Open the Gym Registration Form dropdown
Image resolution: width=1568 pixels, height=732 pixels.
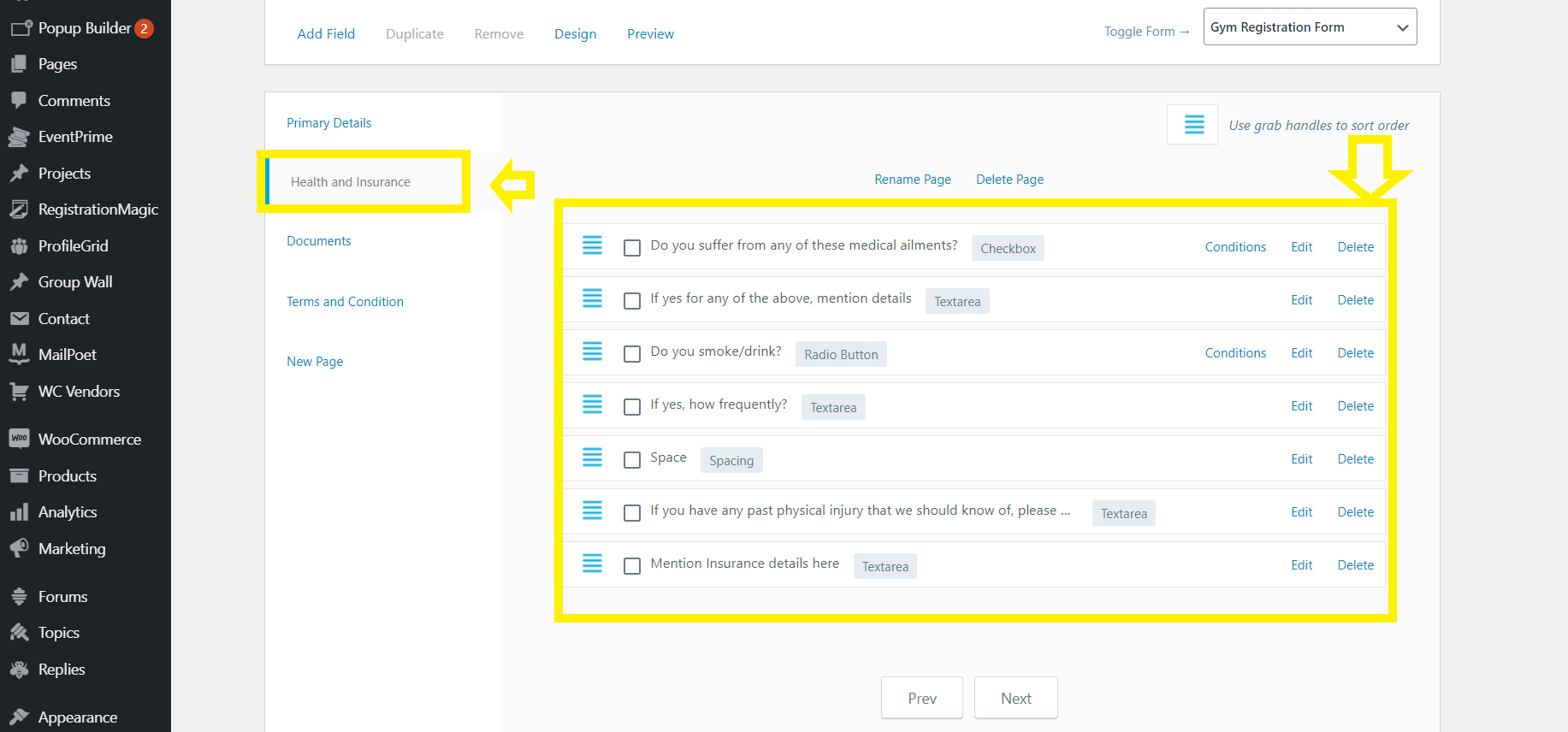[1309, 27]
